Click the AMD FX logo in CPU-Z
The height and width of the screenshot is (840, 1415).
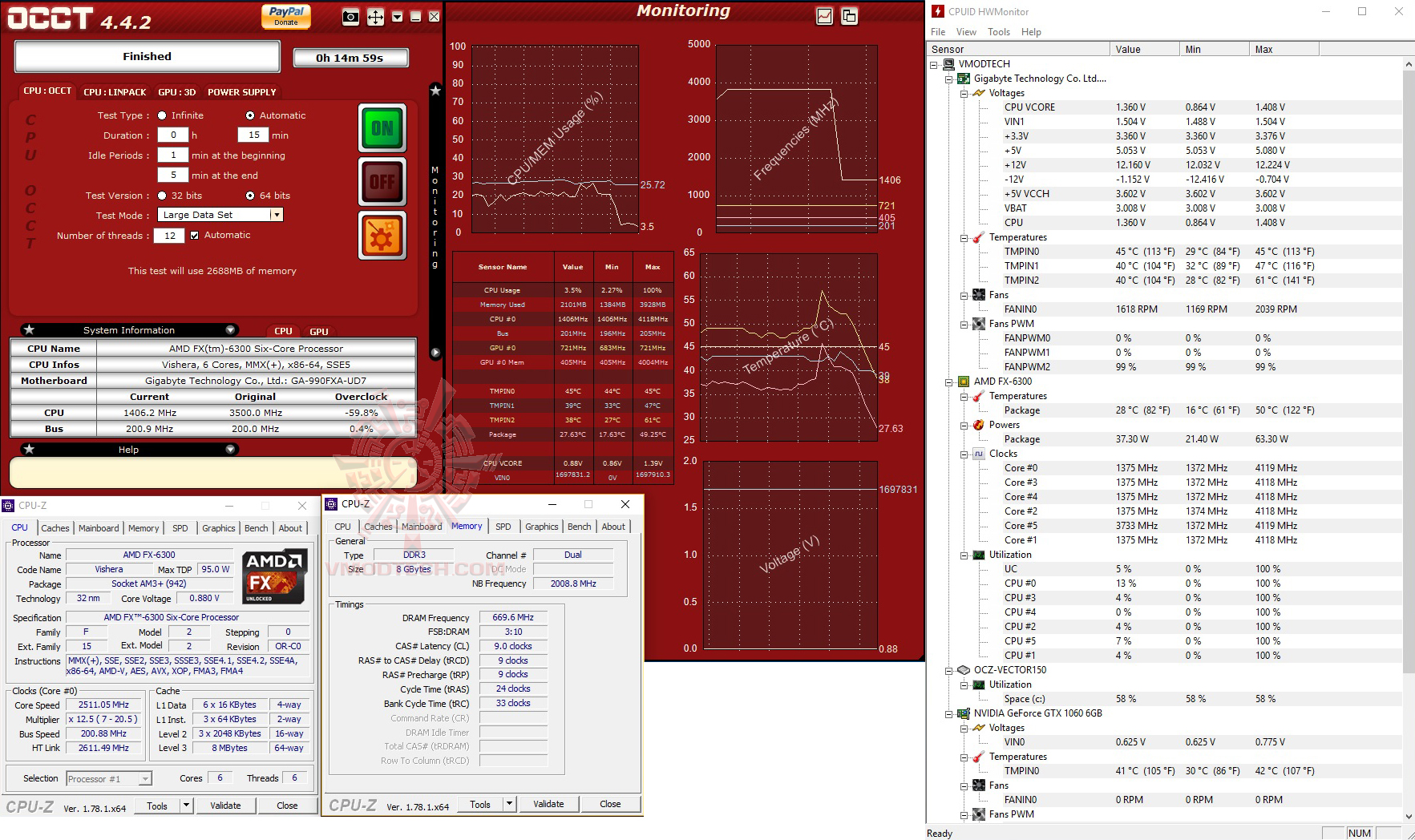(x=275, y=575)
